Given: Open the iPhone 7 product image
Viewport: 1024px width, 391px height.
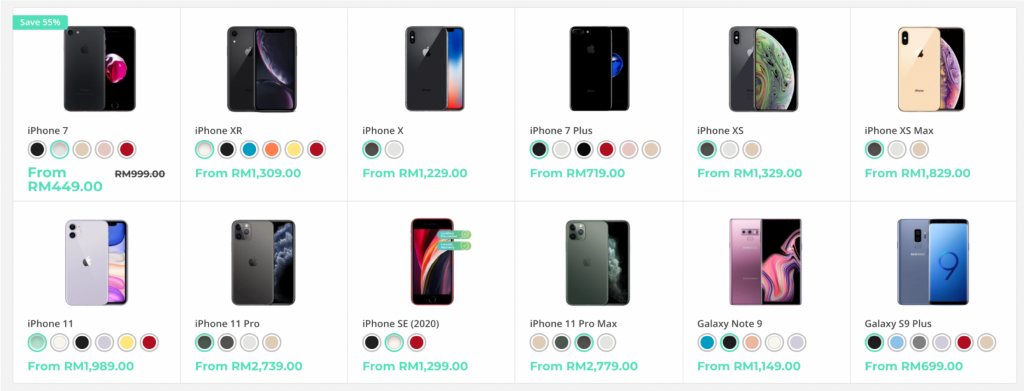Looking at the screenshot, I should click(100, 69).
